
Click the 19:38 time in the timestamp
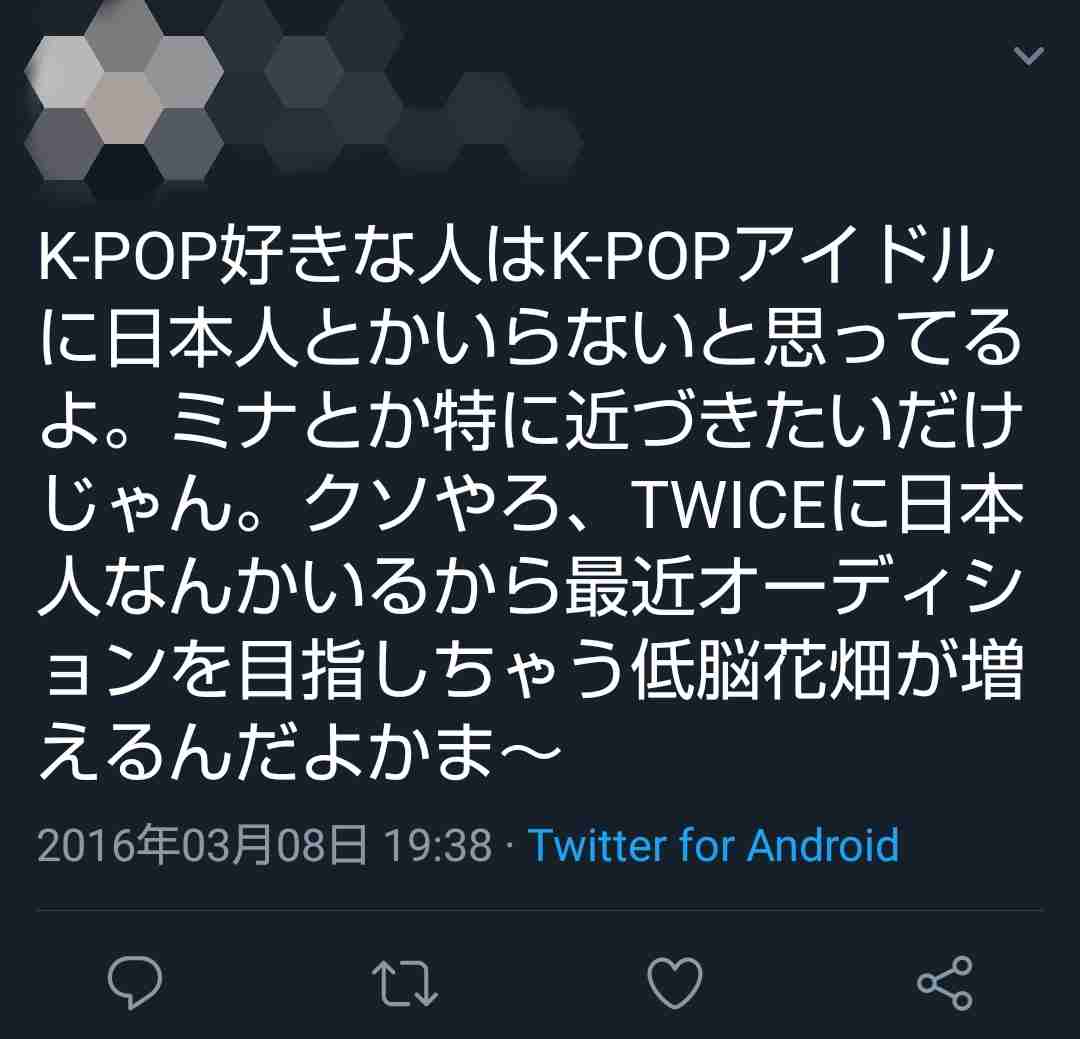(438, 845)
